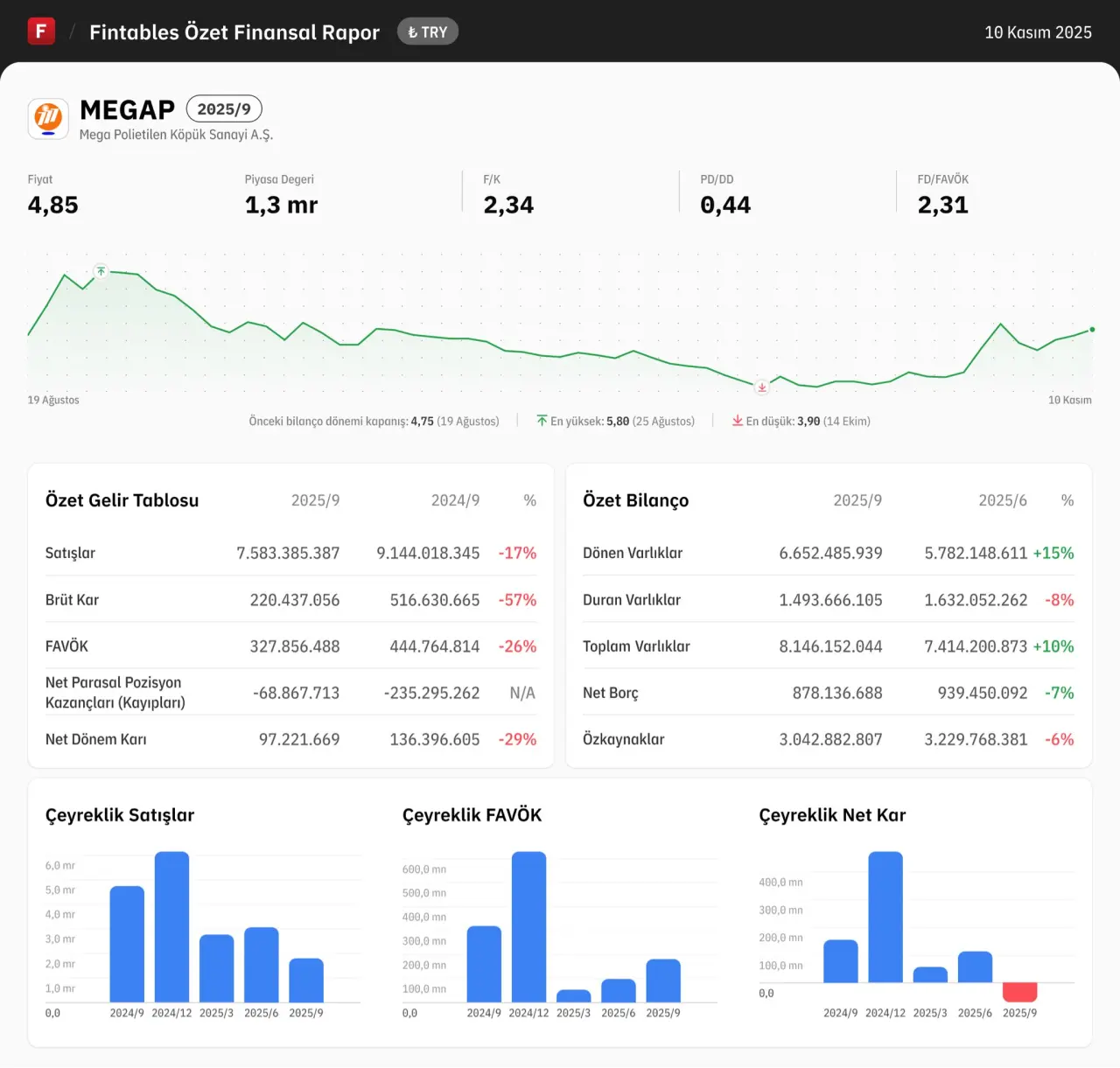Image resolution: width=1120 pixels, height=1068 pixels.
Task: Click the green arrow beside En yüksek
Action: click(542, 422)
